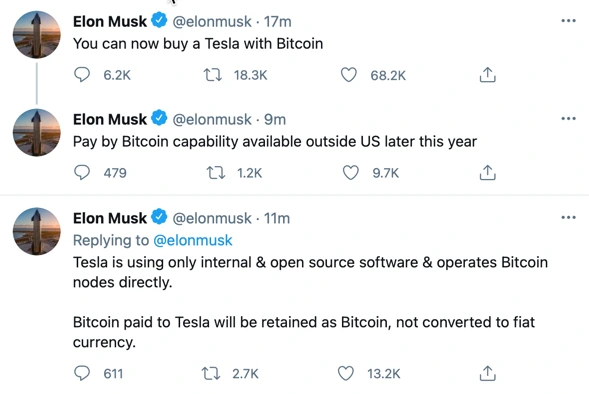The width and height of the screenshot is (589, 394).
Task: Open reply on the 9m tweet with 479 replies
Action: [82, 173]
